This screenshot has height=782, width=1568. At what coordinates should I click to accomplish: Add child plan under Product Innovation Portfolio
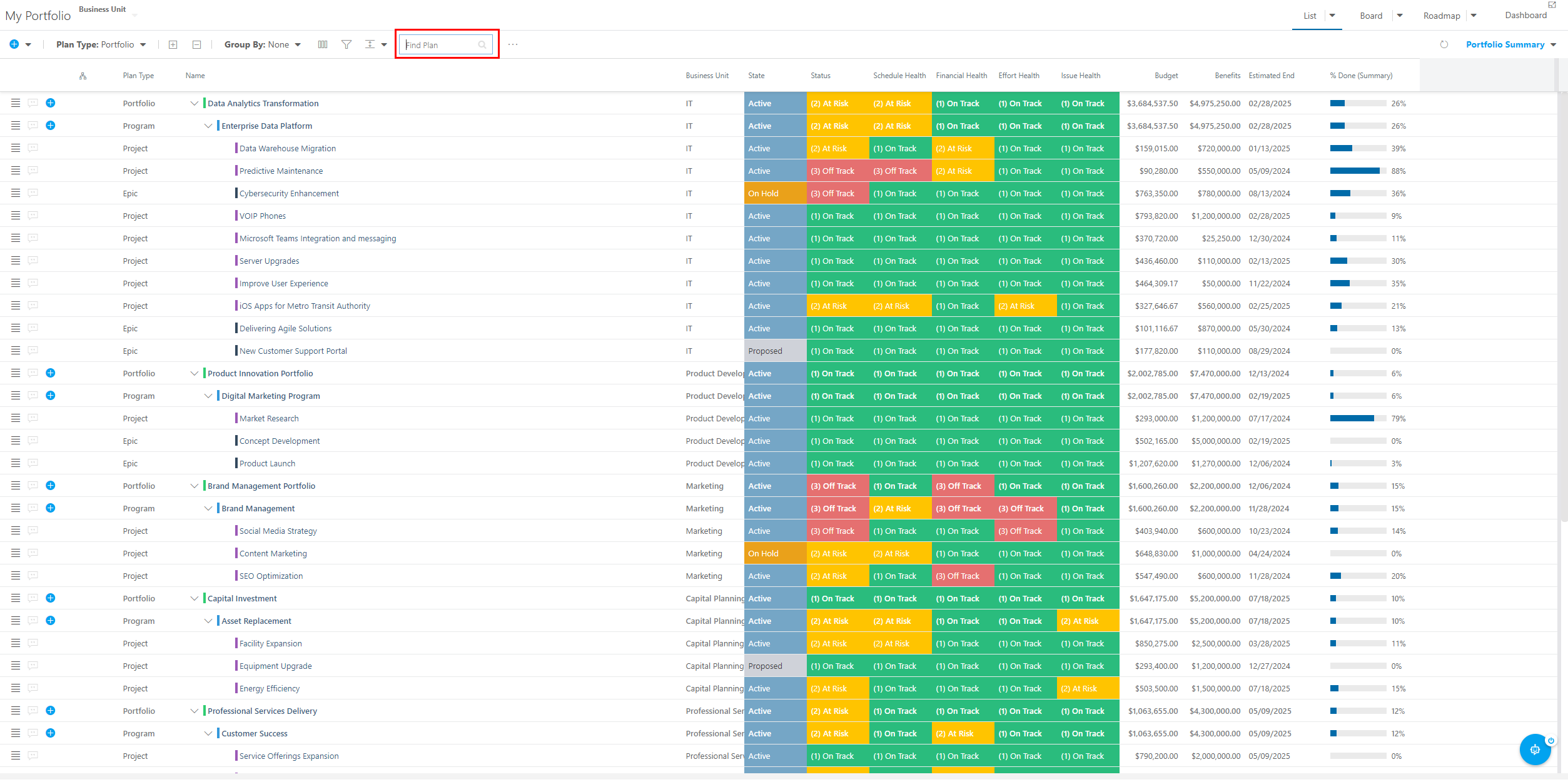tap(51, 373)
